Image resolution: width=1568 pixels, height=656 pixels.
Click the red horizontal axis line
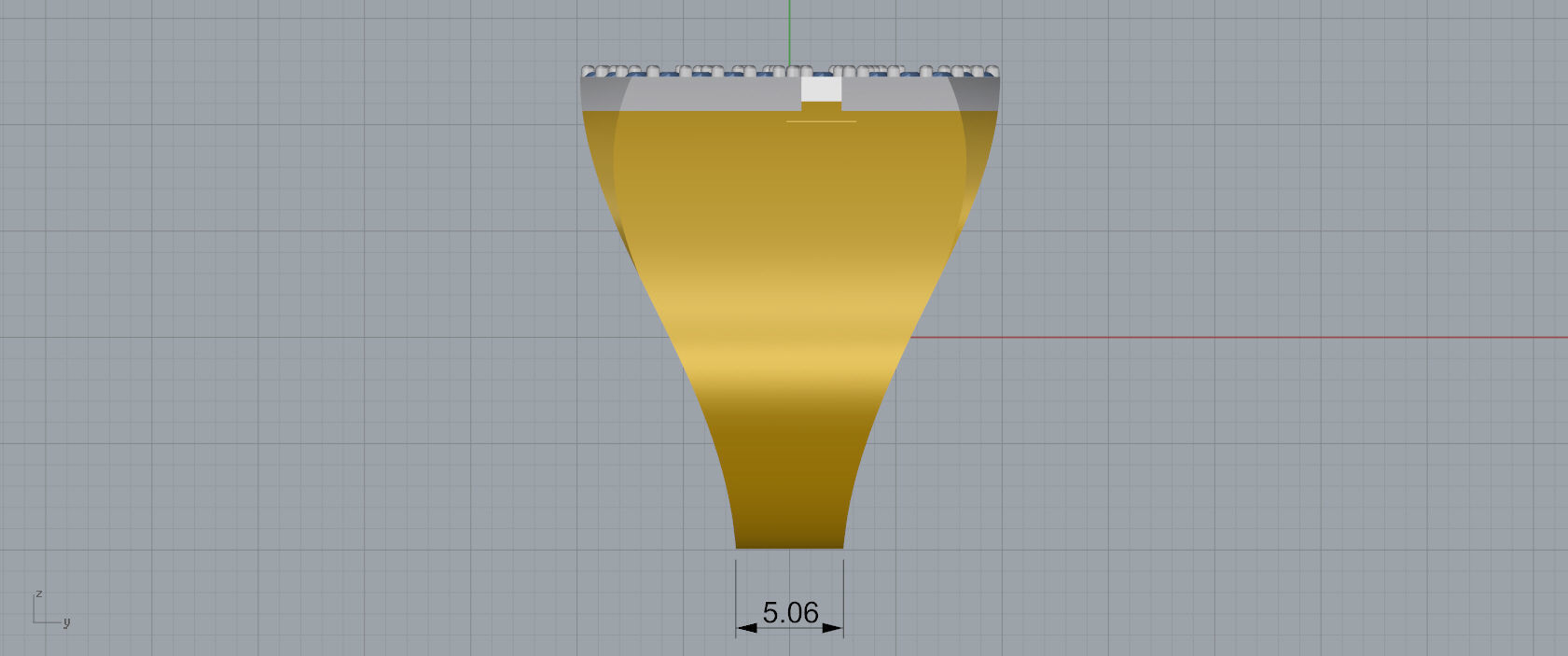1238,338
